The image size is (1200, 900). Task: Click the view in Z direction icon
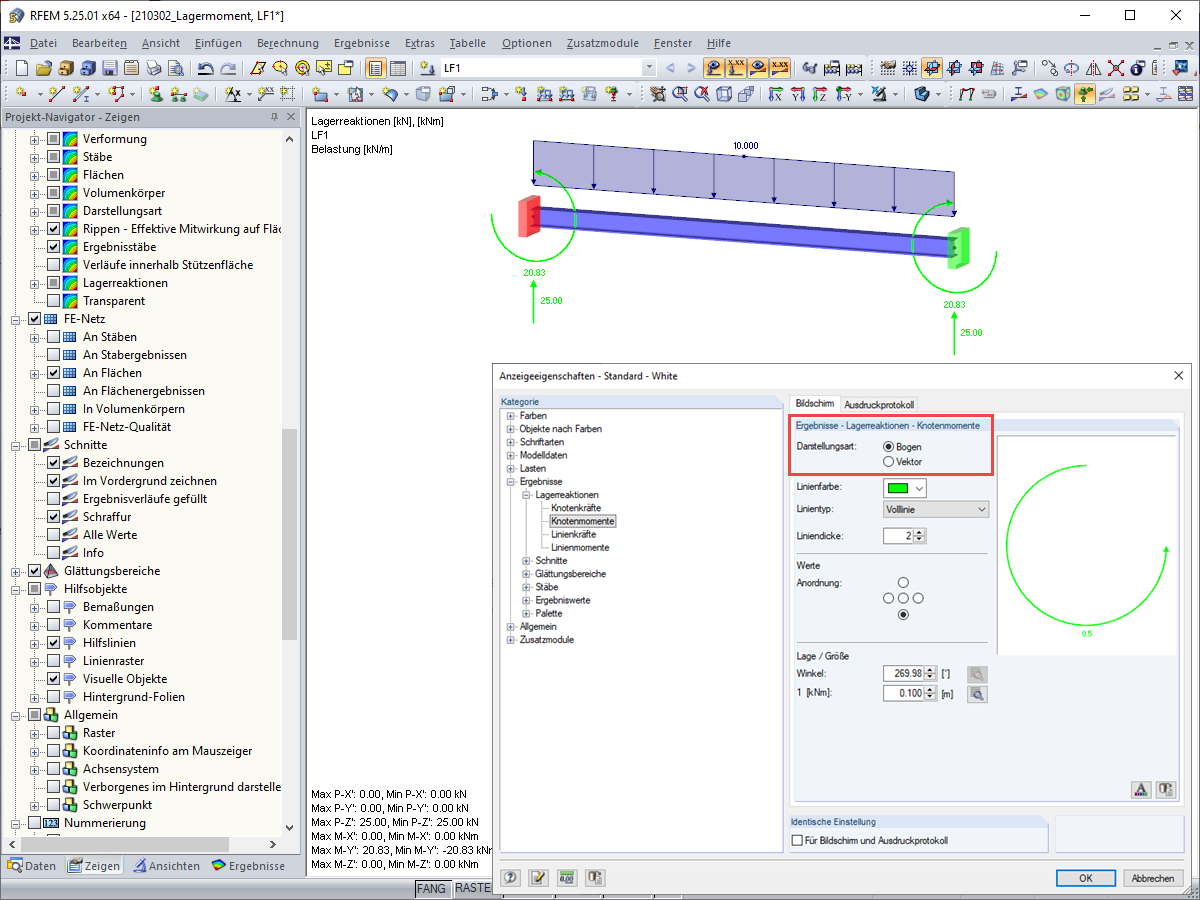(x=819, y=93)
